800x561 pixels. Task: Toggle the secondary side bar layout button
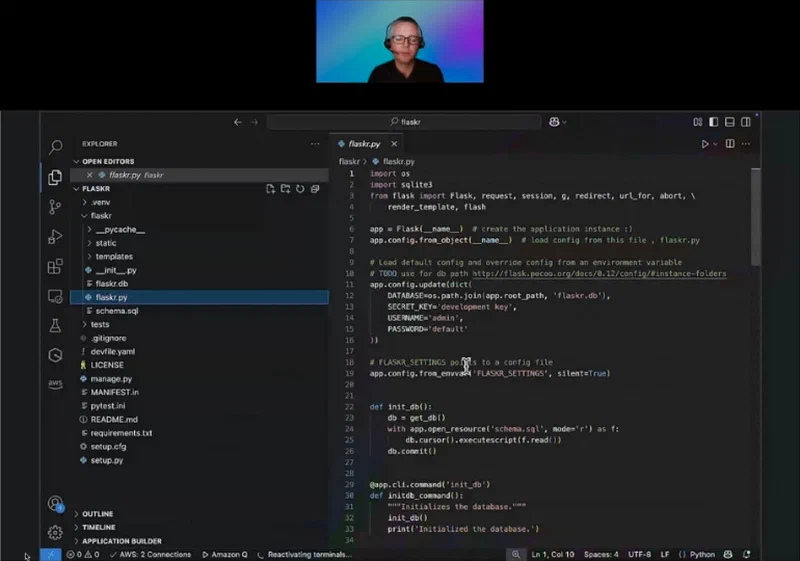coord(745,122)
